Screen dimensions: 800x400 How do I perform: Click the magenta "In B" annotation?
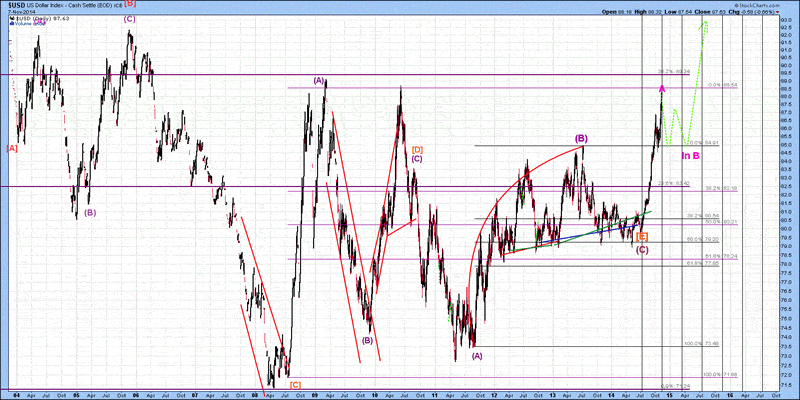690,156
